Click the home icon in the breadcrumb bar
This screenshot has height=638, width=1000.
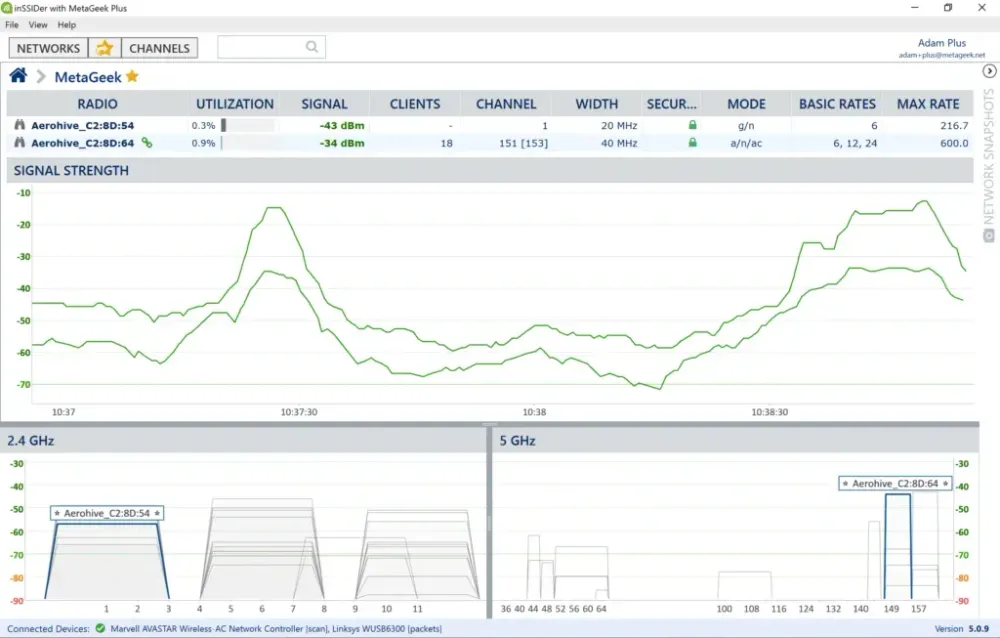click(17, 74)
